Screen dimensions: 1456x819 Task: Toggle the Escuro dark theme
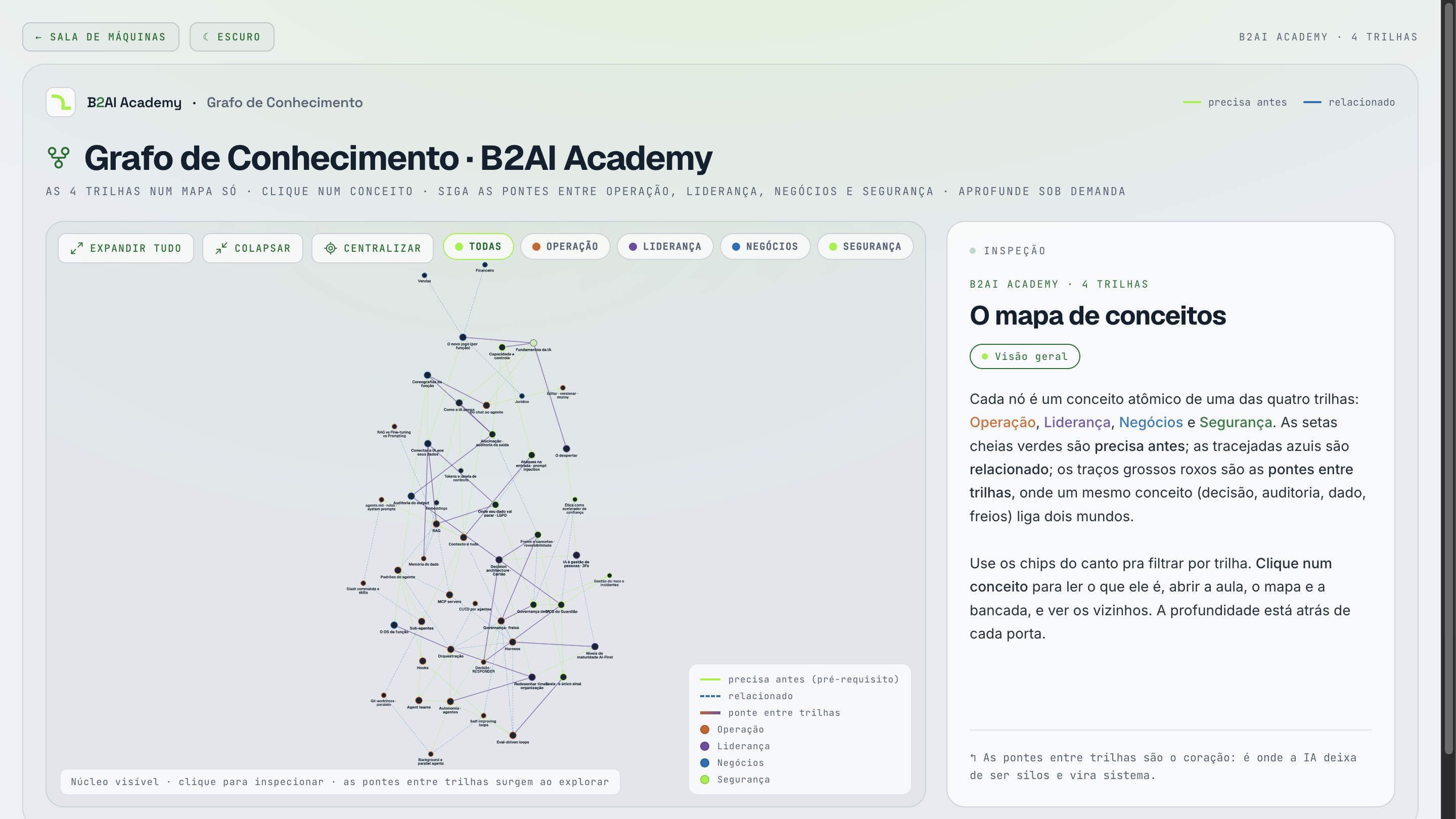click(x=232, y=37)
